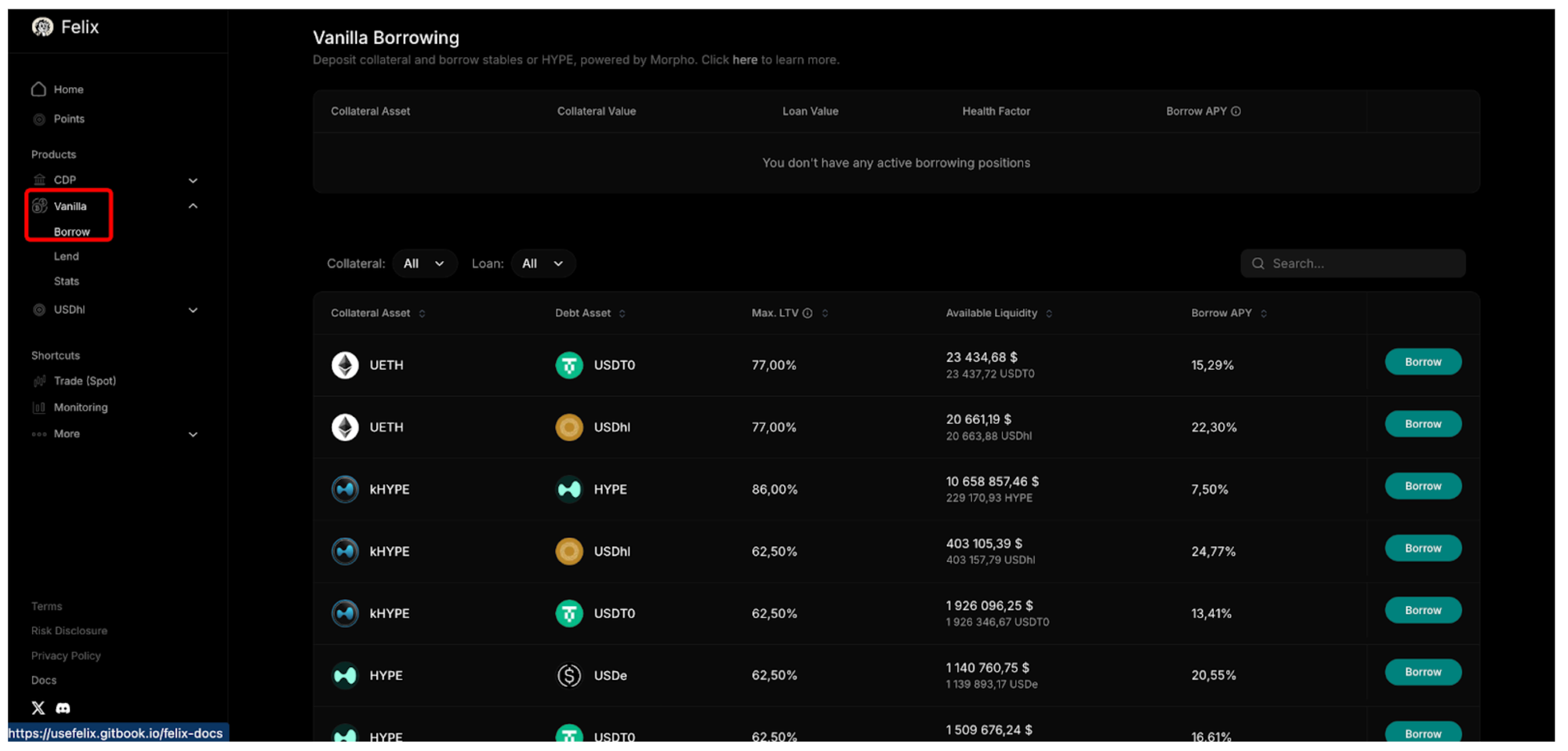Follow the 'here' learn more link

pos(744,60)
